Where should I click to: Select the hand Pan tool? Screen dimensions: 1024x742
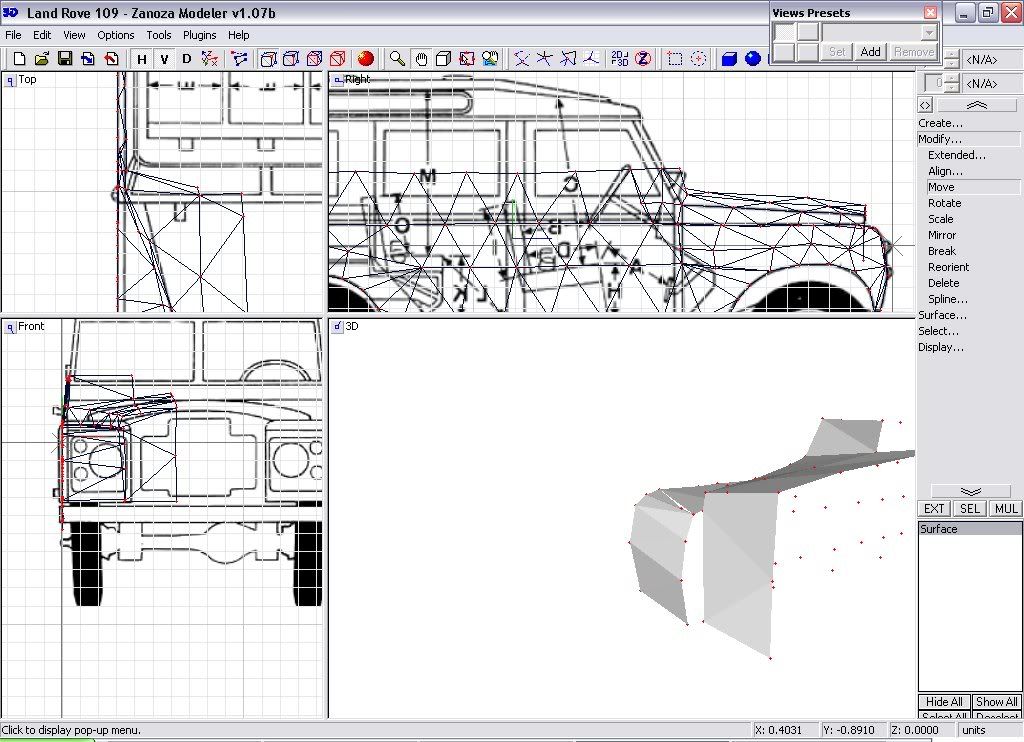point(421,59)
